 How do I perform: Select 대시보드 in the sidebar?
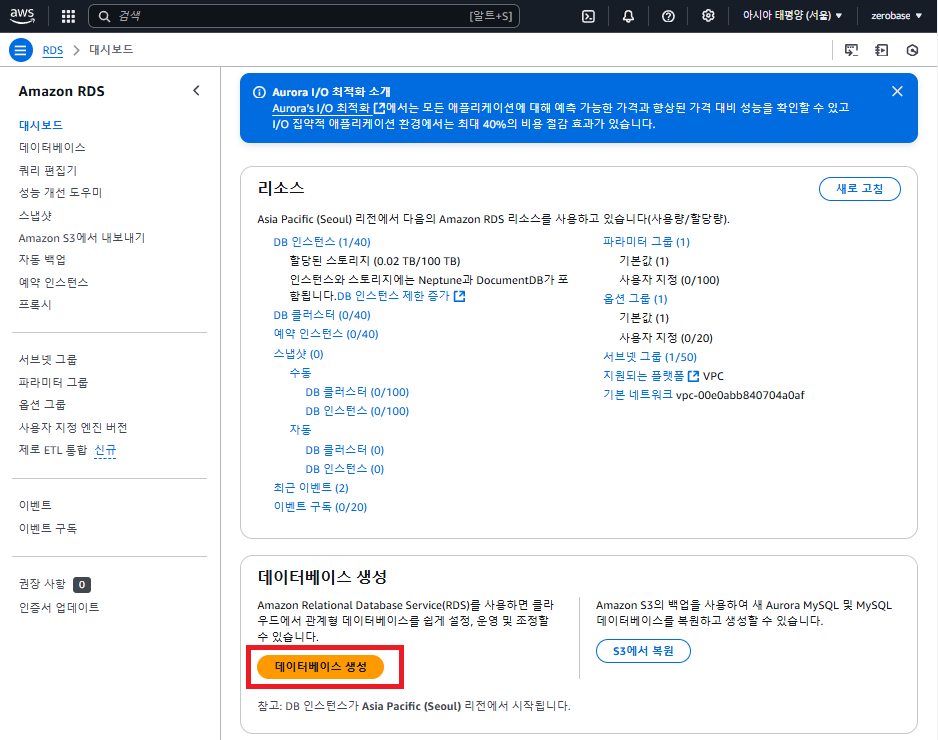41,125
